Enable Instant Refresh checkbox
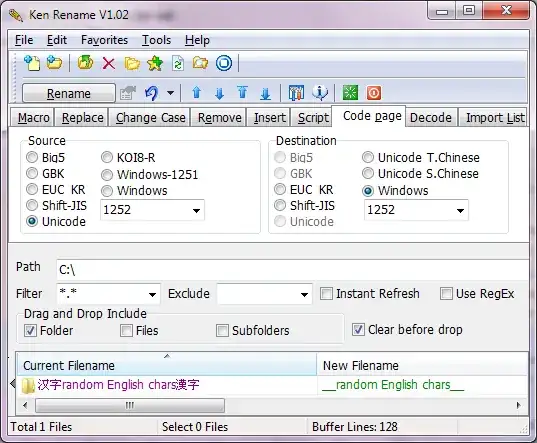537x443 pixels. [326, 293]
